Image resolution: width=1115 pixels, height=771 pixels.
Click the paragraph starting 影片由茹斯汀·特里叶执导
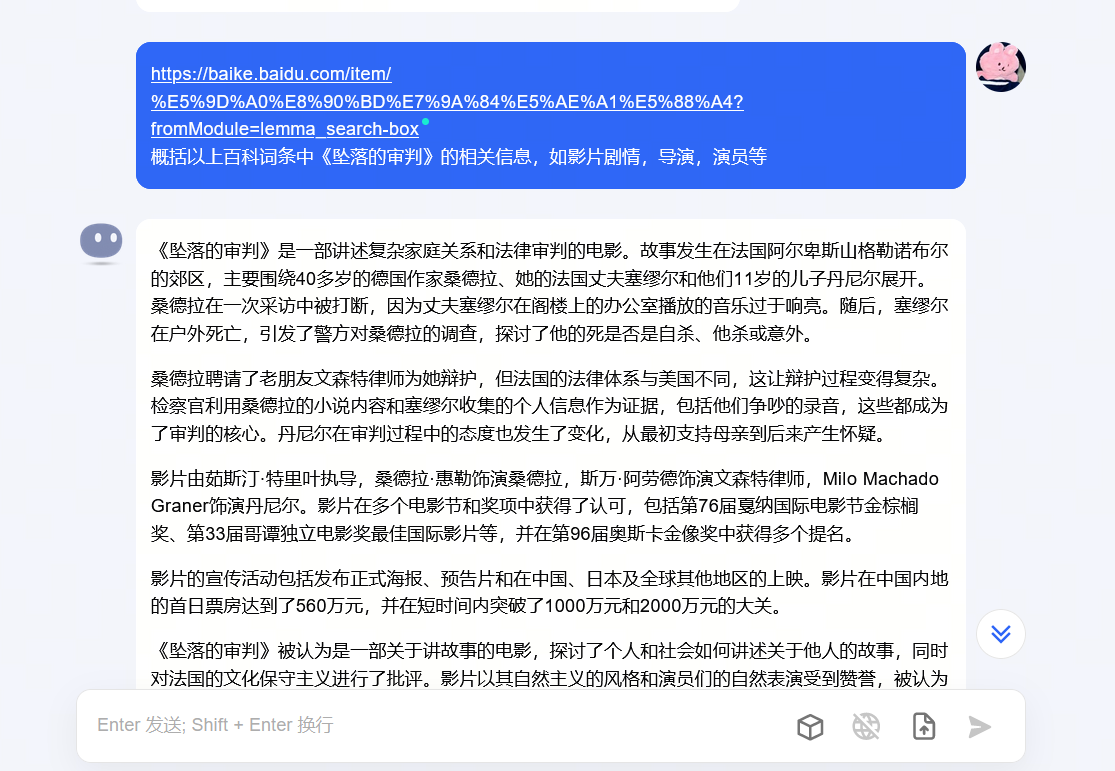click(545, 506)
